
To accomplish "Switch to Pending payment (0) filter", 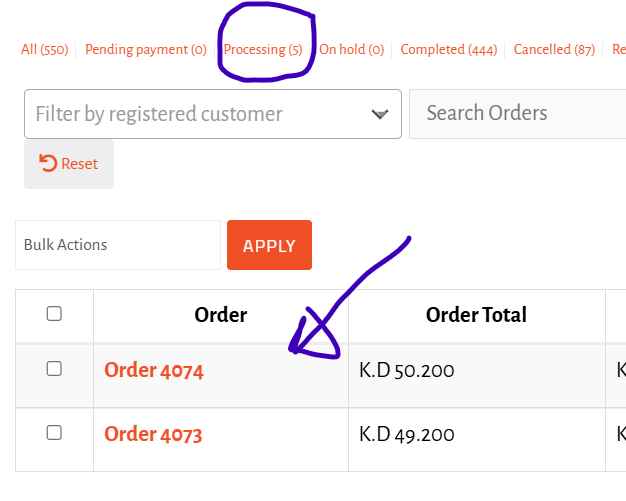I will (x=146, y=50).
